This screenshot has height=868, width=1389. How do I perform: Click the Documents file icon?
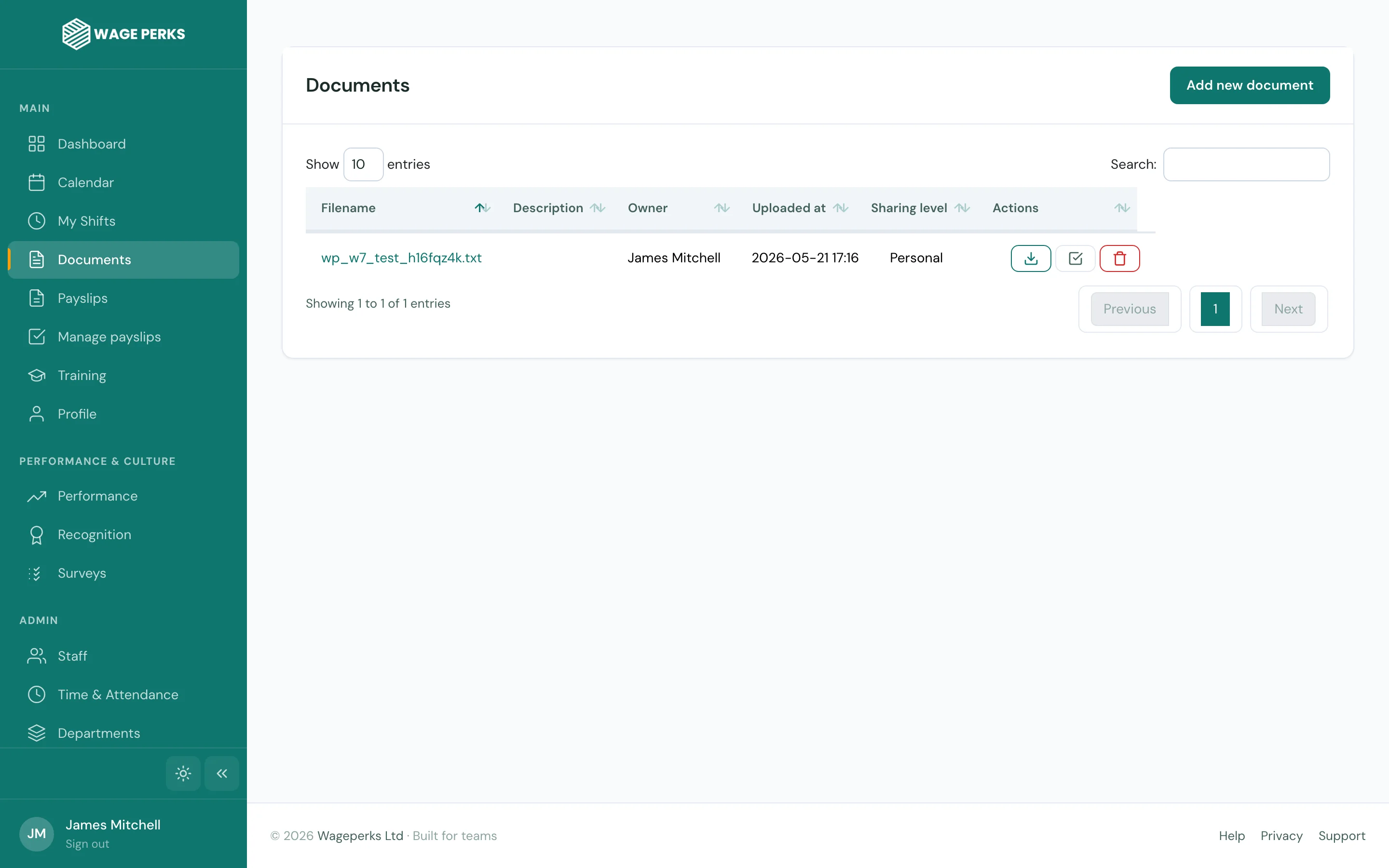pyautogui.click(x=37, y=259)
